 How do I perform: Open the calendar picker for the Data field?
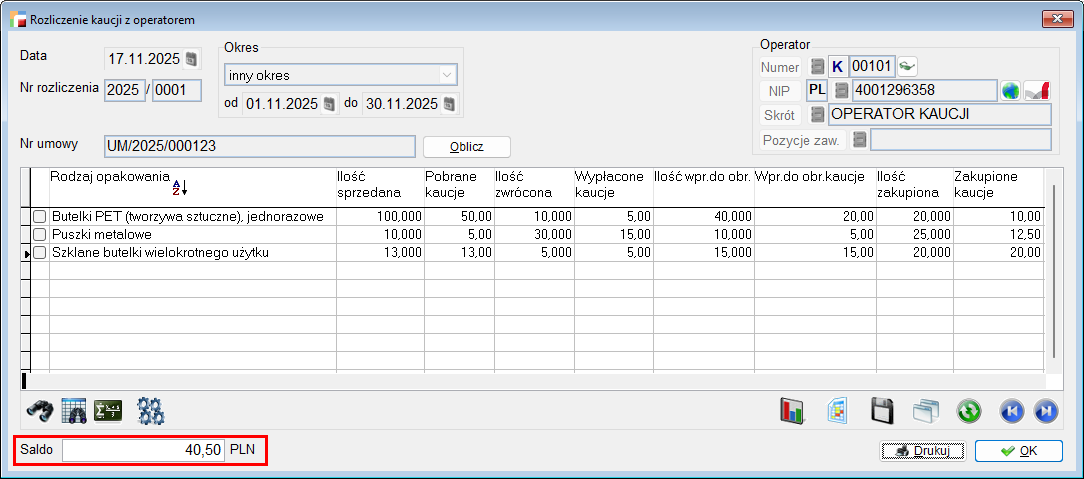point(193,58)
